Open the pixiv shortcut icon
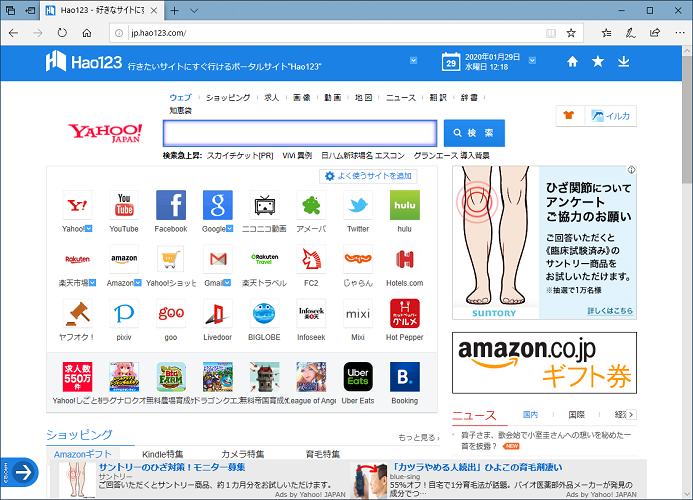 124,313
